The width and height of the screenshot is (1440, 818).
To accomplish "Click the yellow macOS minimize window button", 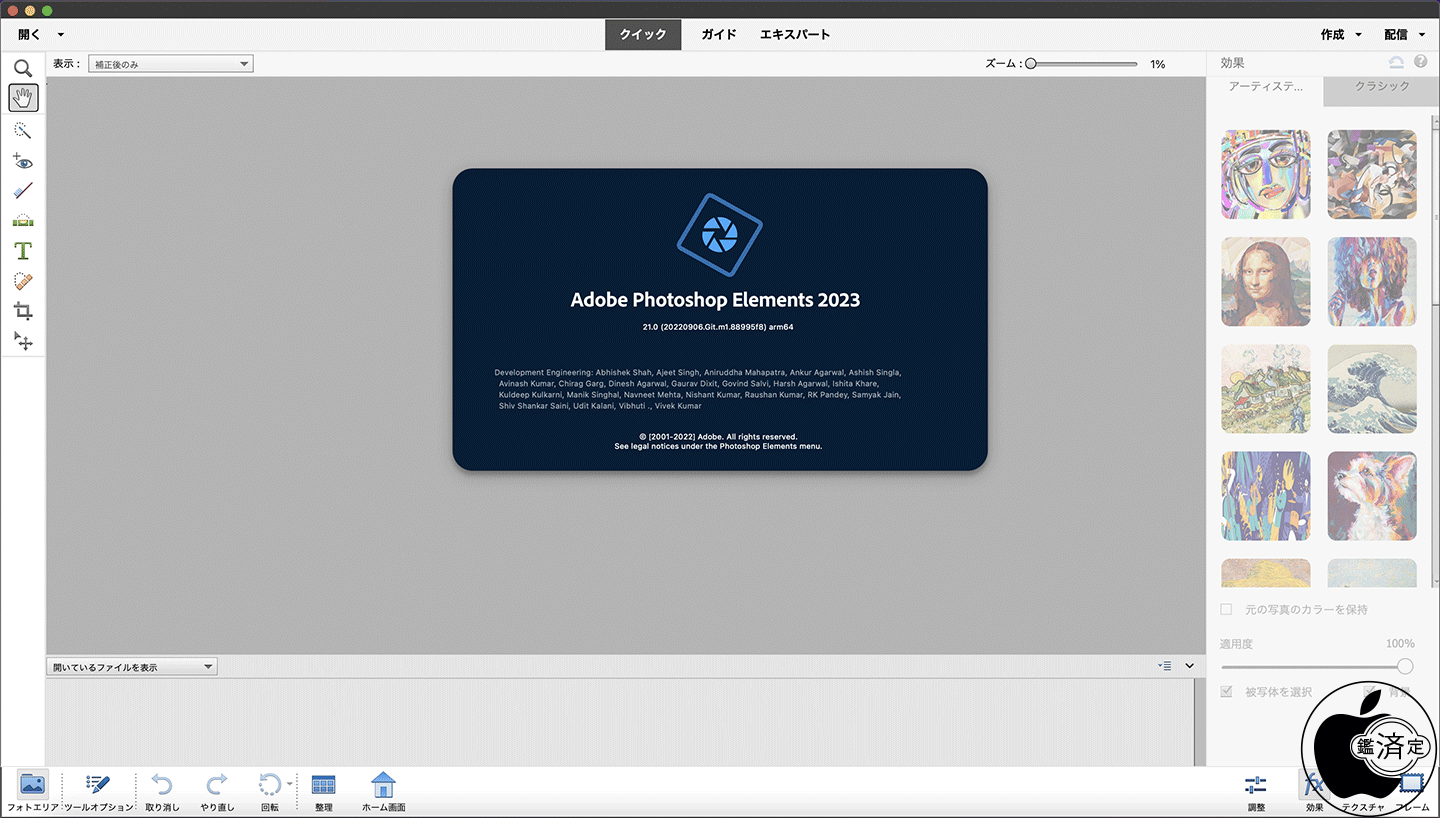I will tap(30, 10).
